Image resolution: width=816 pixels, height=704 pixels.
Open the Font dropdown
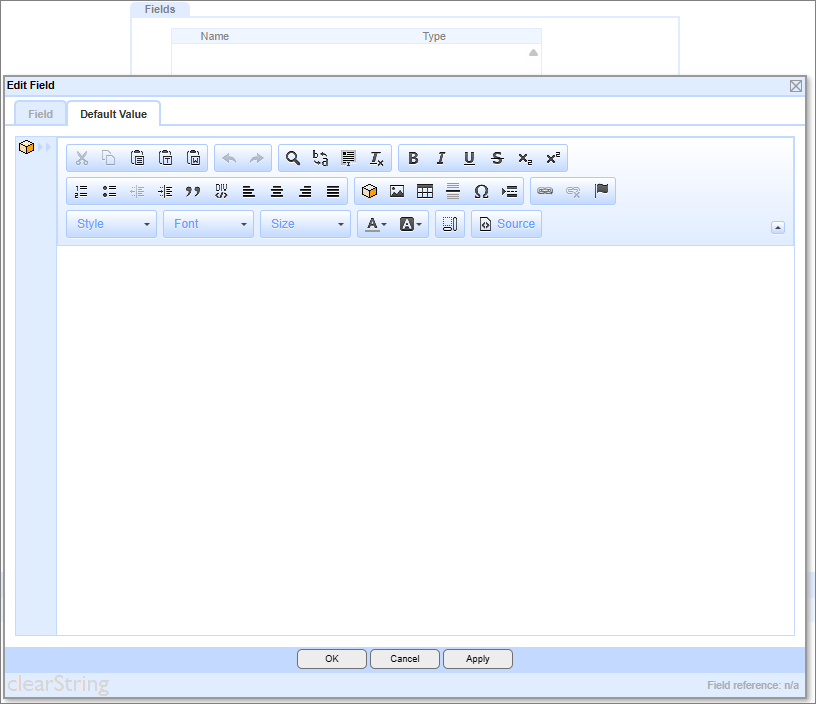point(209,224)
